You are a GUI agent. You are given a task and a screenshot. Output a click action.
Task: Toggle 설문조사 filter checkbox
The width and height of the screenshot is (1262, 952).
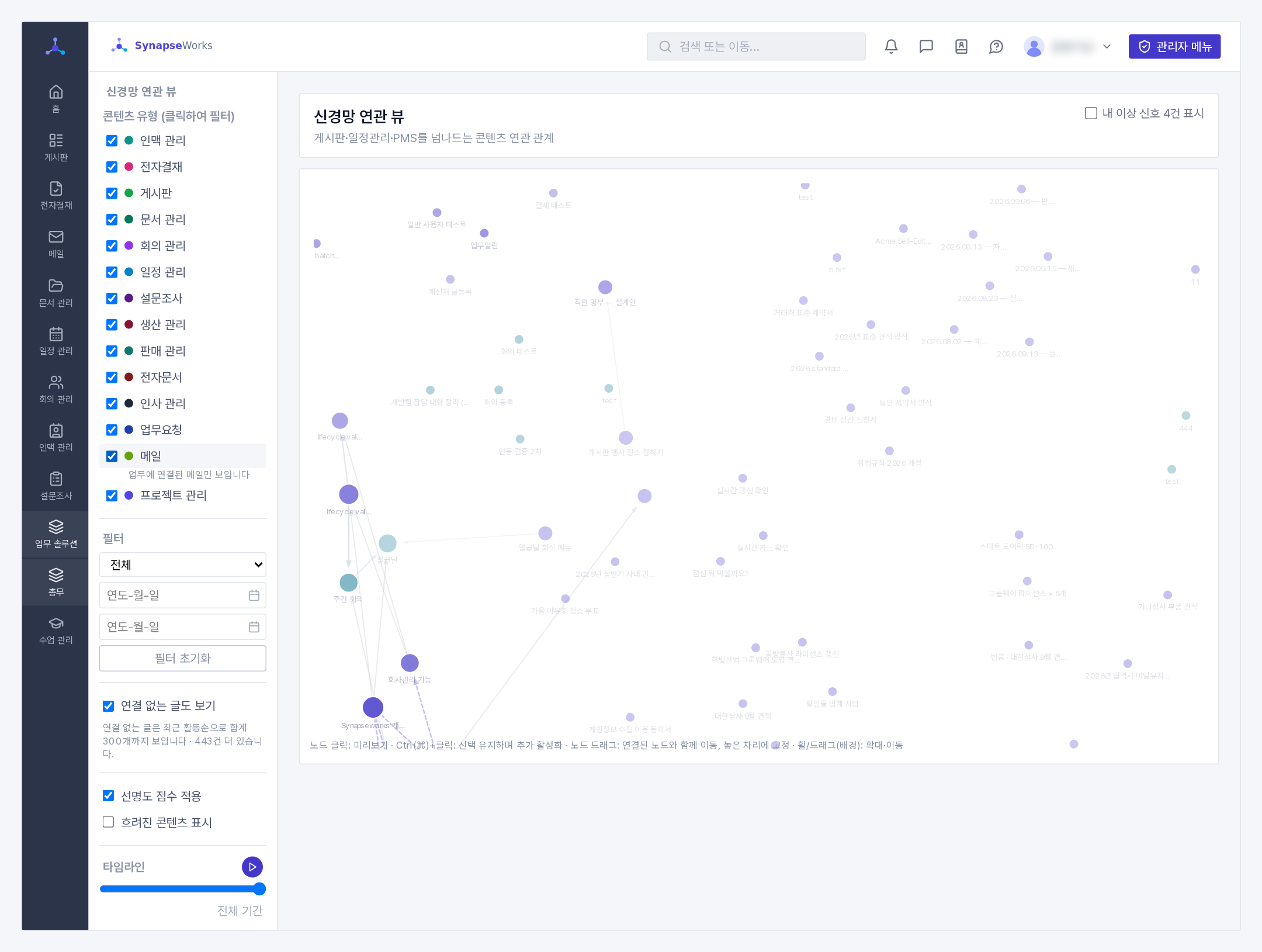pos(112,299)
